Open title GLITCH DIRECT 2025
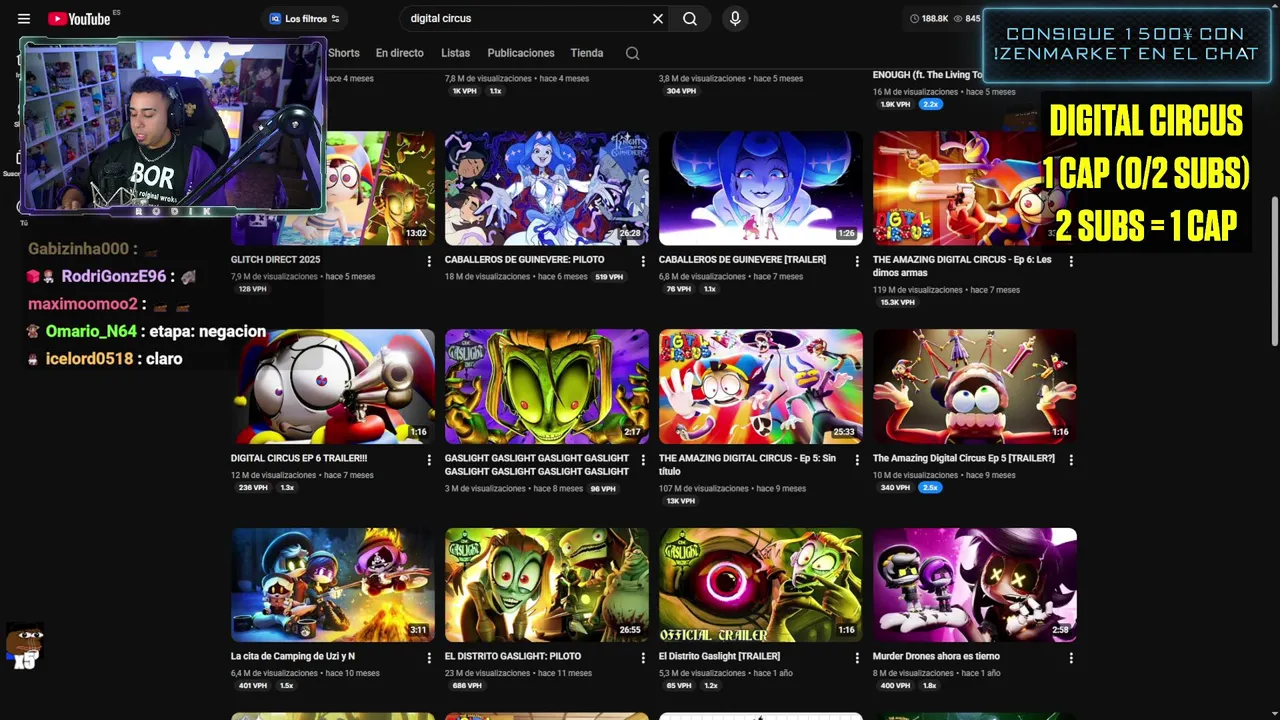The height and width of the screenshot is (720, 1280). click(x=275, y=260)
